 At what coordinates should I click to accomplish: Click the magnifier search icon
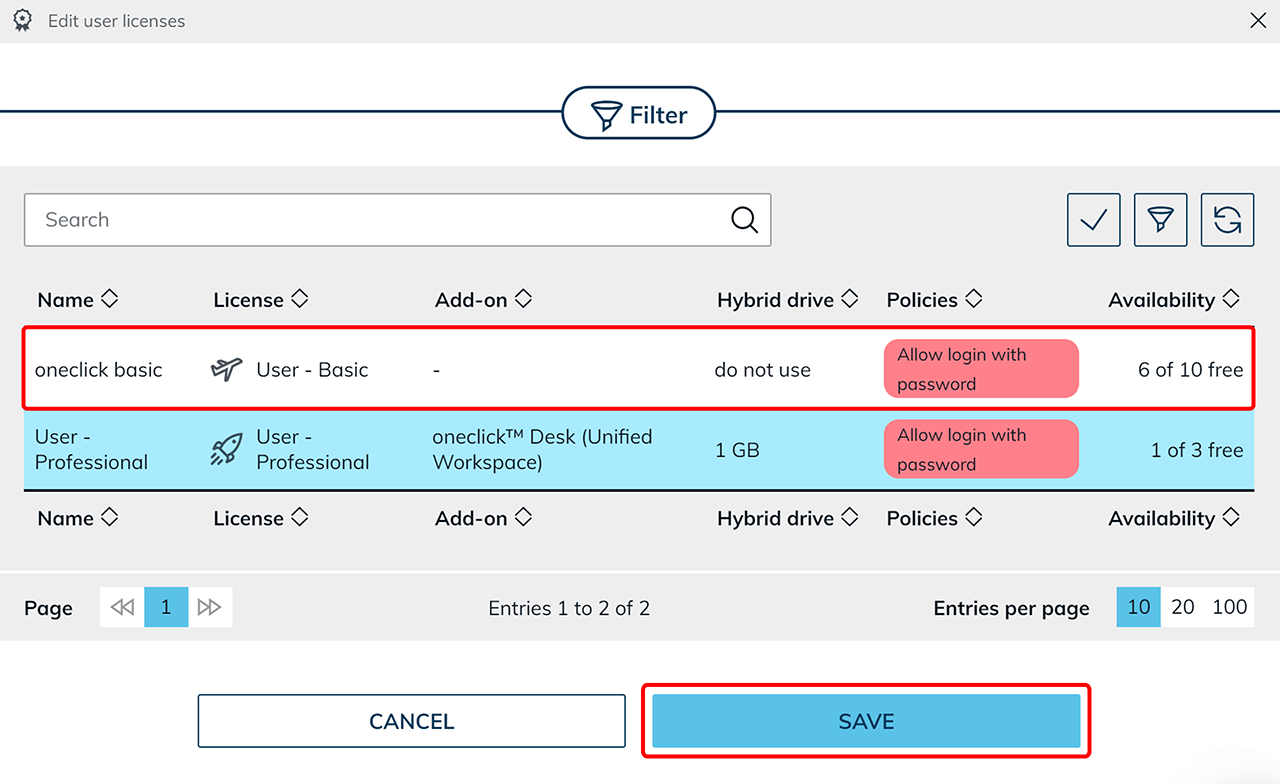744,220
